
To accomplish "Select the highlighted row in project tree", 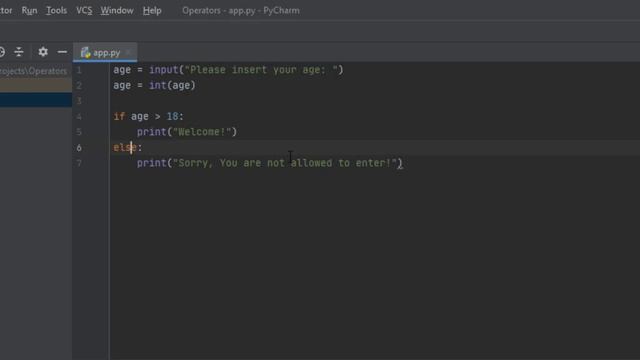I will click(36, 100).
